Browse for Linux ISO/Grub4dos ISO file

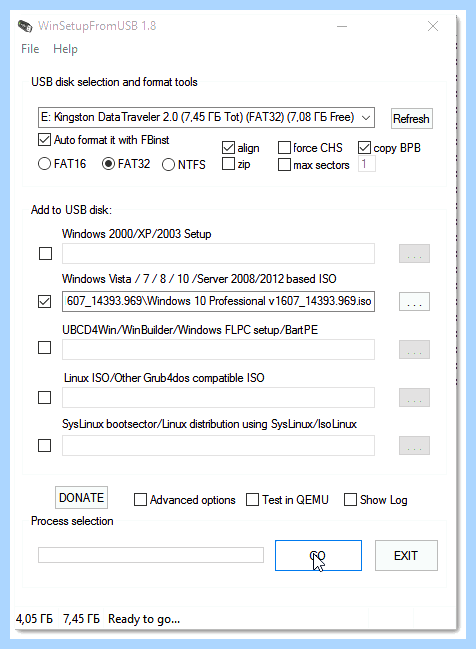pos(414,397)
